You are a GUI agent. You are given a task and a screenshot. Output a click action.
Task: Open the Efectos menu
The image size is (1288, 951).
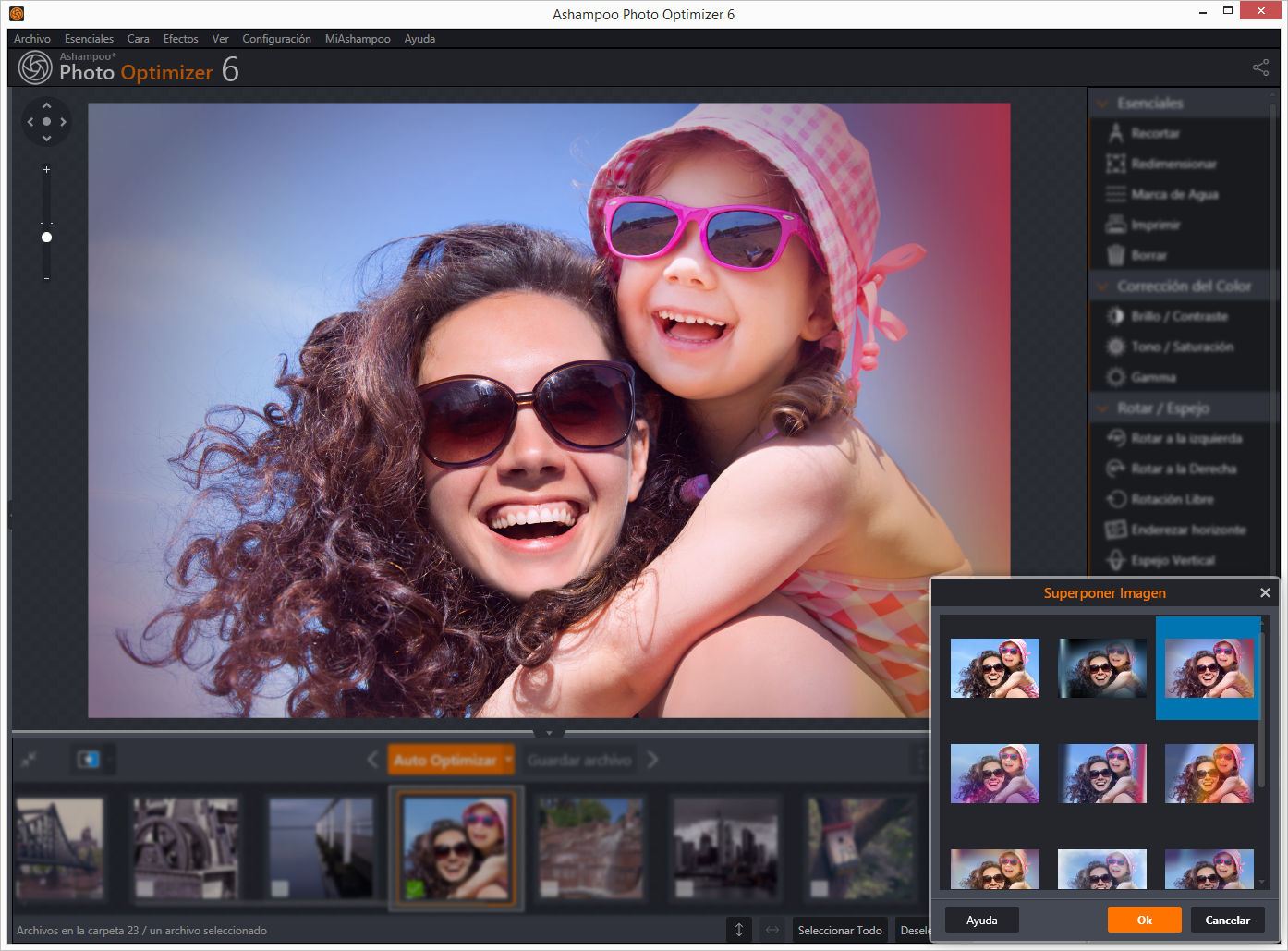click(x=180, y=39)
